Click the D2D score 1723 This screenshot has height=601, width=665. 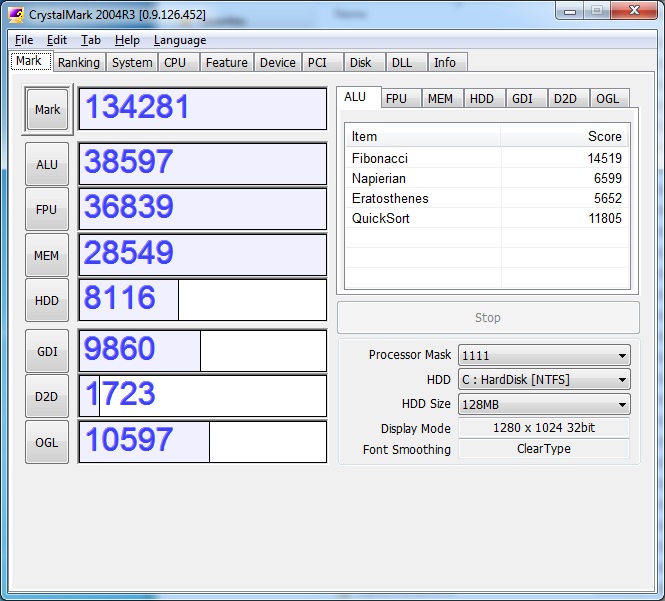[x=203, y=396]
